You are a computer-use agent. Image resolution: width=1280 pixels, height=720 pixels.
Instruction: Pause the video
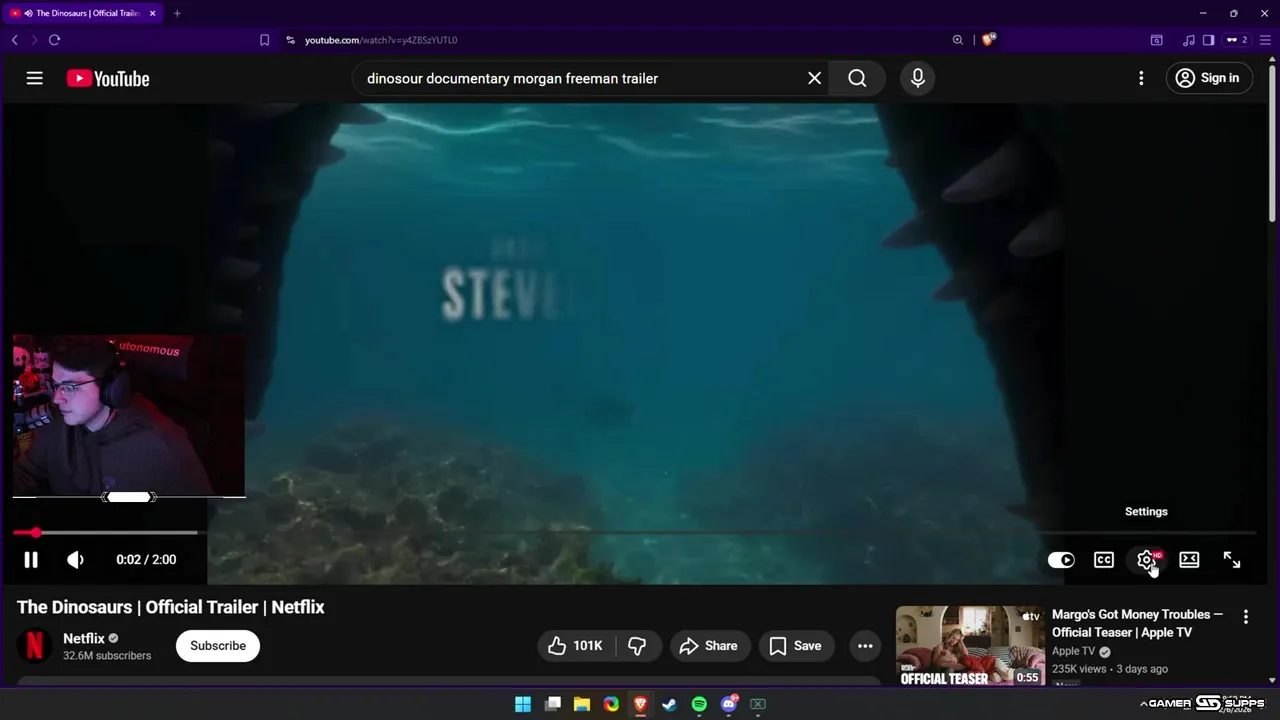[x=31, y=560]
